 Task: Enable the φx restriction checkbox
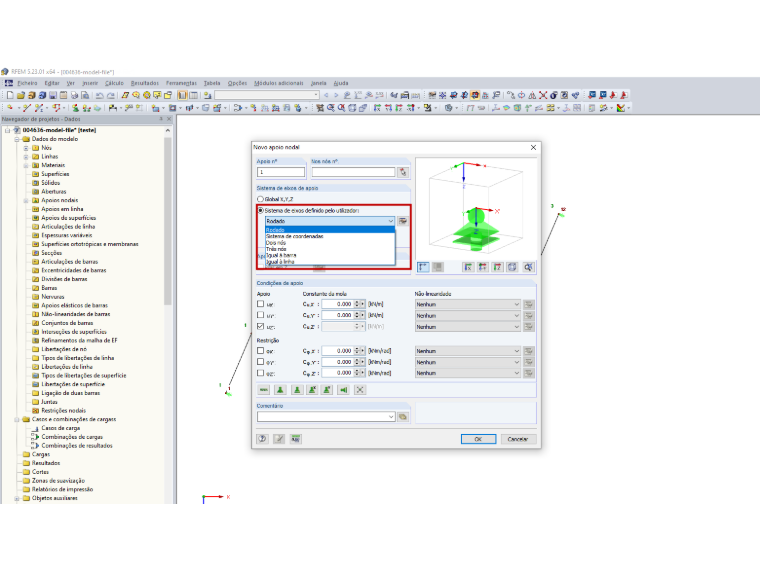point(261,350)
